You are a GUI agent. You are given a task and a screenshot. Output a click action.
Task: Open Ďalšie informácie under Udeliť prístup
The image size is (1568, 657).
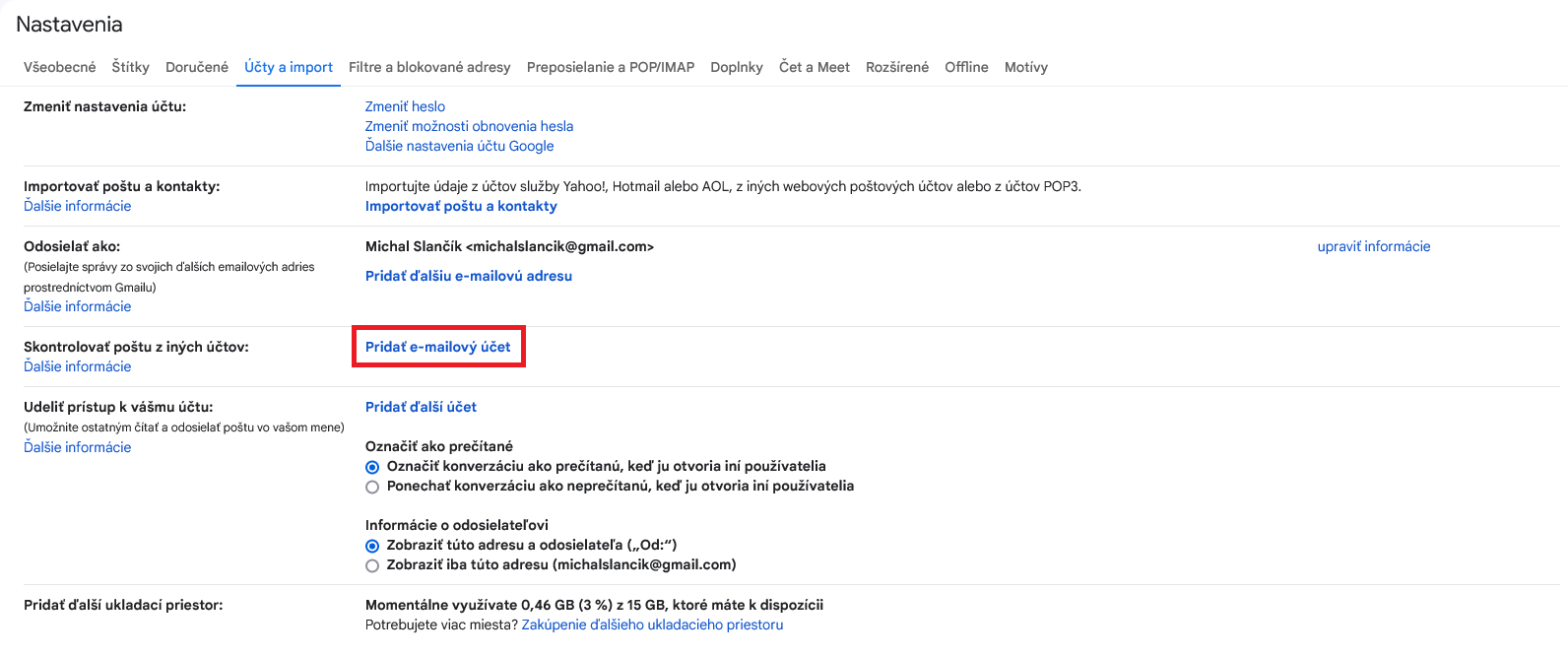tap(78, 447)
